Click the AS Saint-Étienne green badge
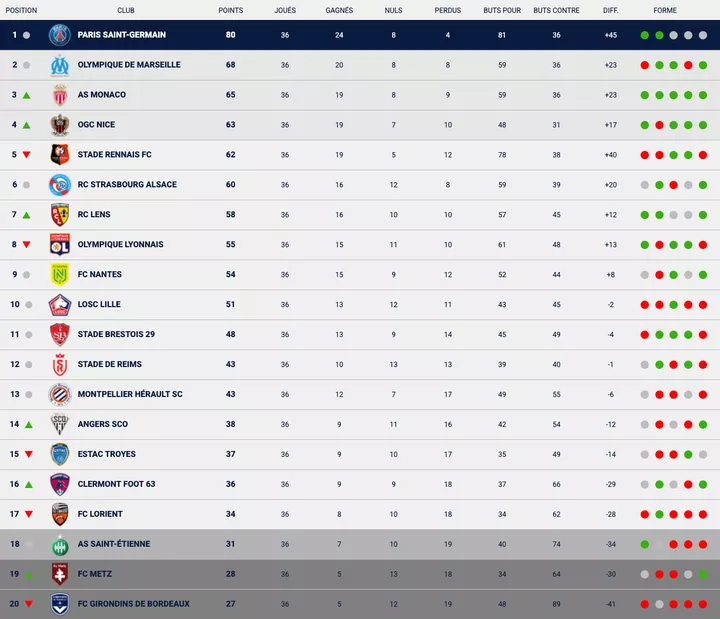This screenshot has width=720, height=619. (60, 545)
